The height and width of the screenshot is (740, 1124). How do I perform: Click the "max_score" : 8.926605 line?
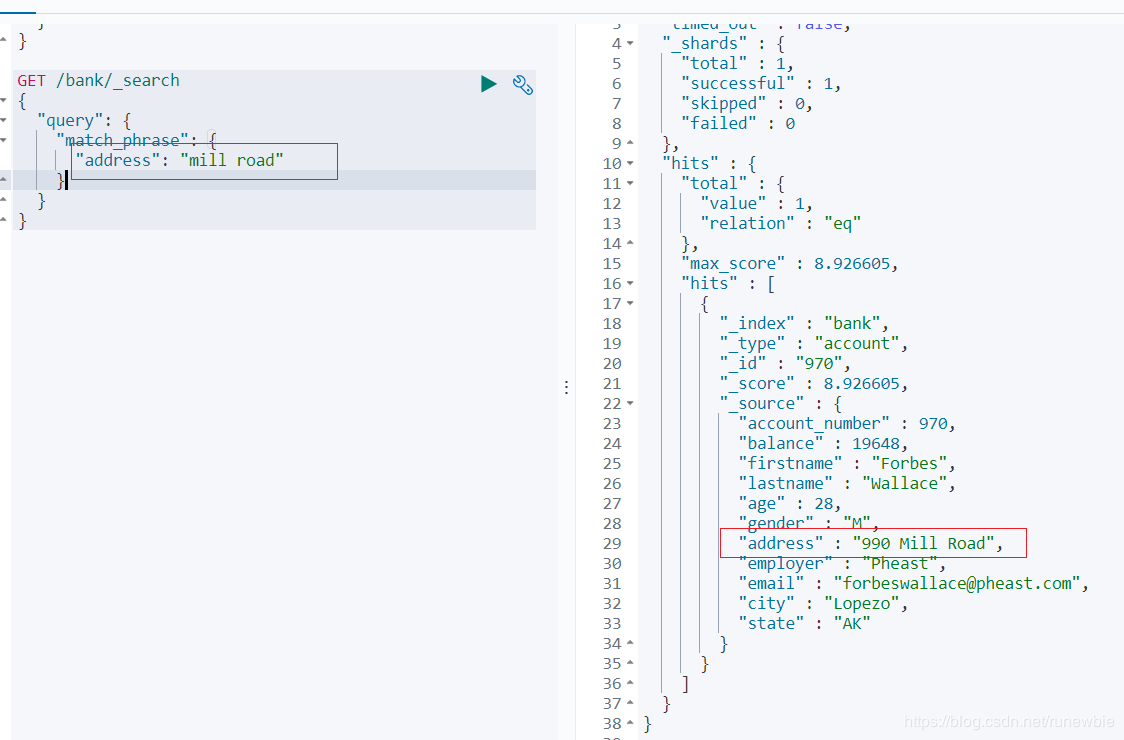point(789,264)
